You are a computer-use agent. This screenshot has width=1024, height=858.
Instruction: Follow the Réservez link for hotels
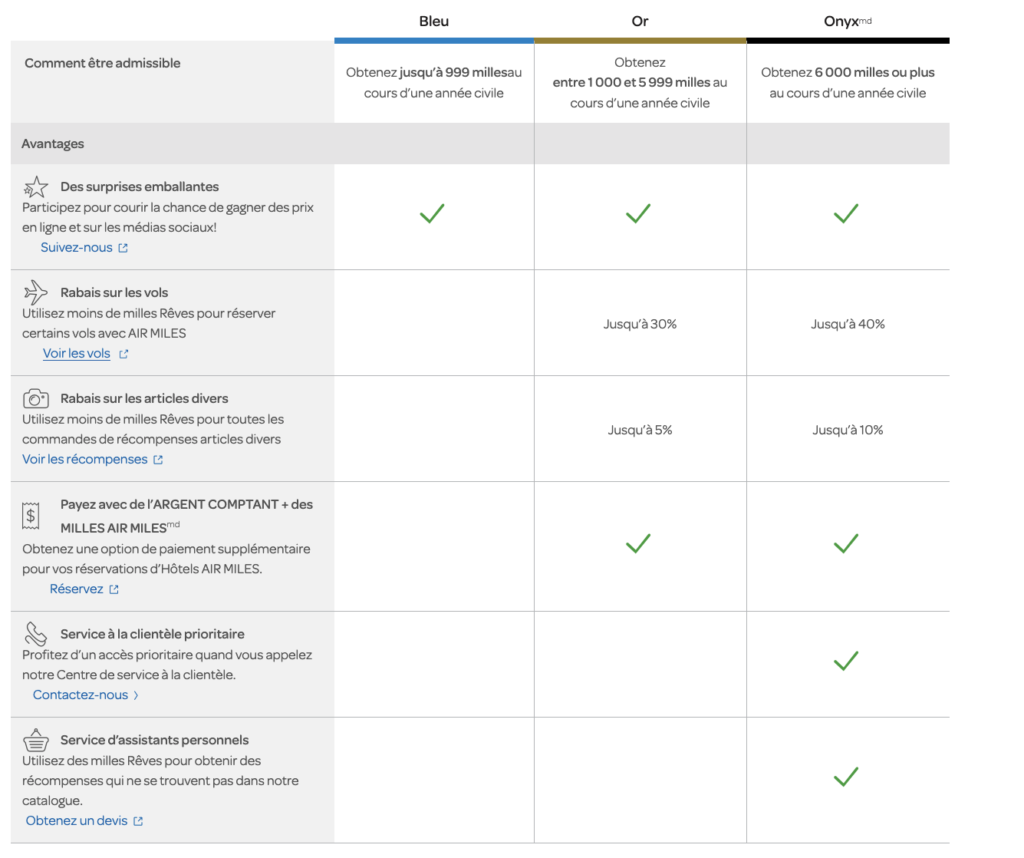click(77, 589)
